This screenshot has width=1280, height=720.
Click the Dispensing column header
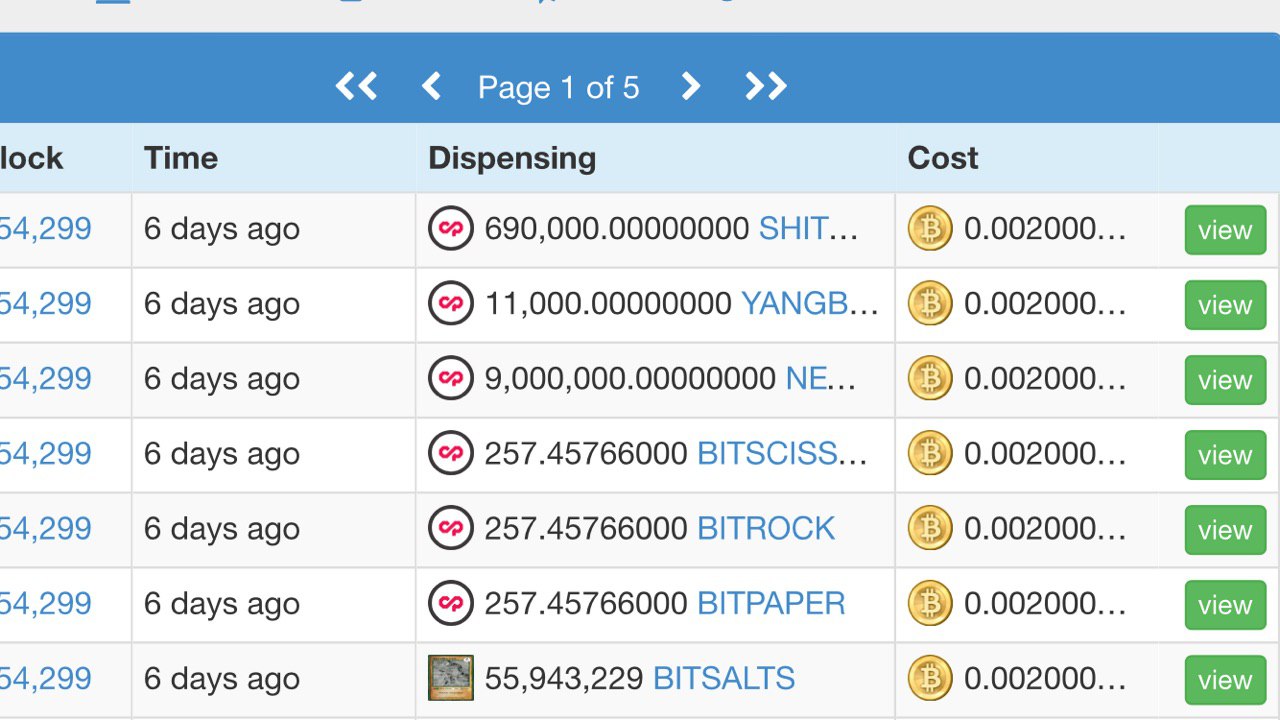tap(512, 158)
